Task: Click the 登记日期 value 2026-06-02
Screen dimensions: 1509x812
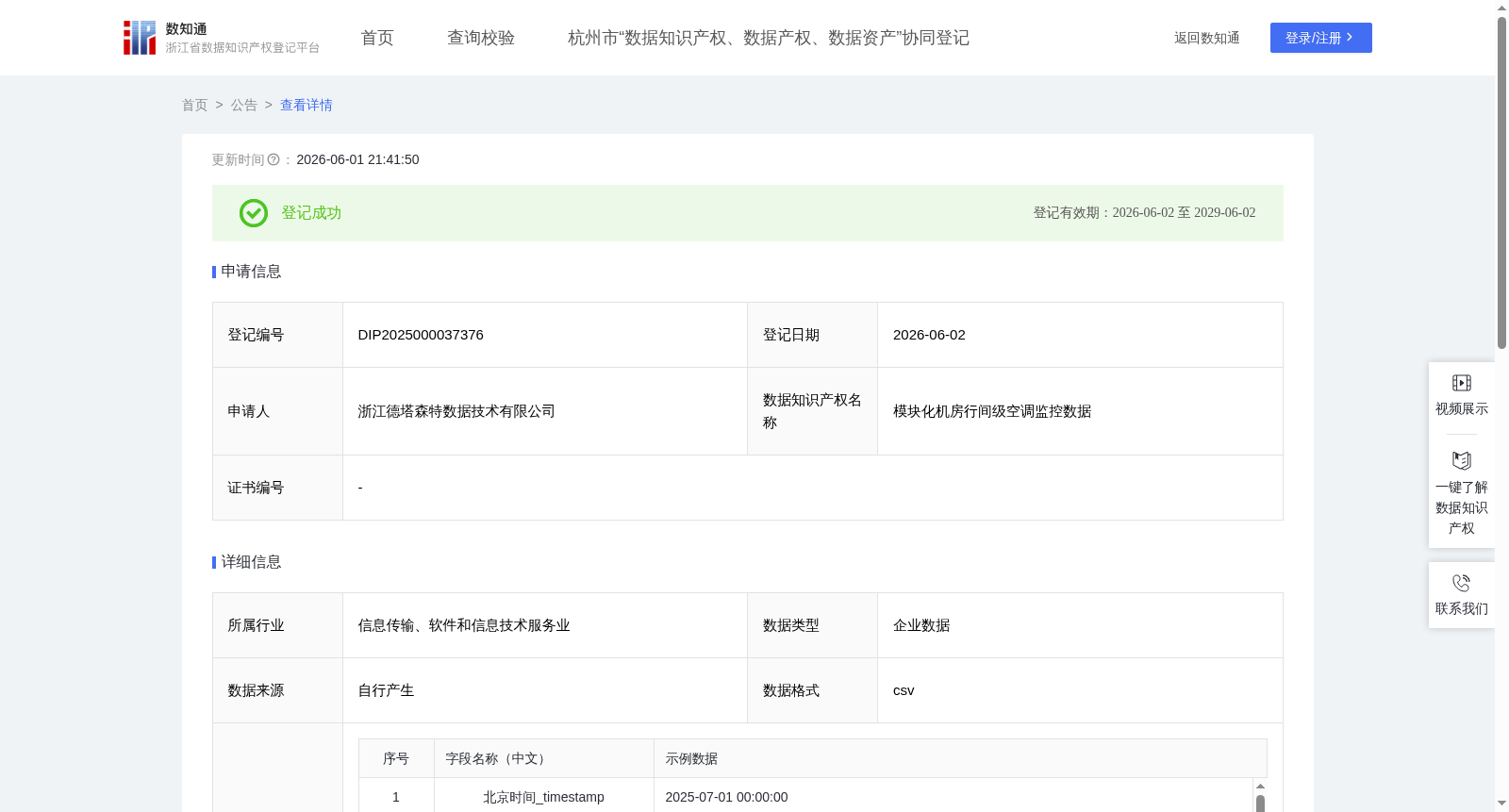Action: tap(929, 335)
